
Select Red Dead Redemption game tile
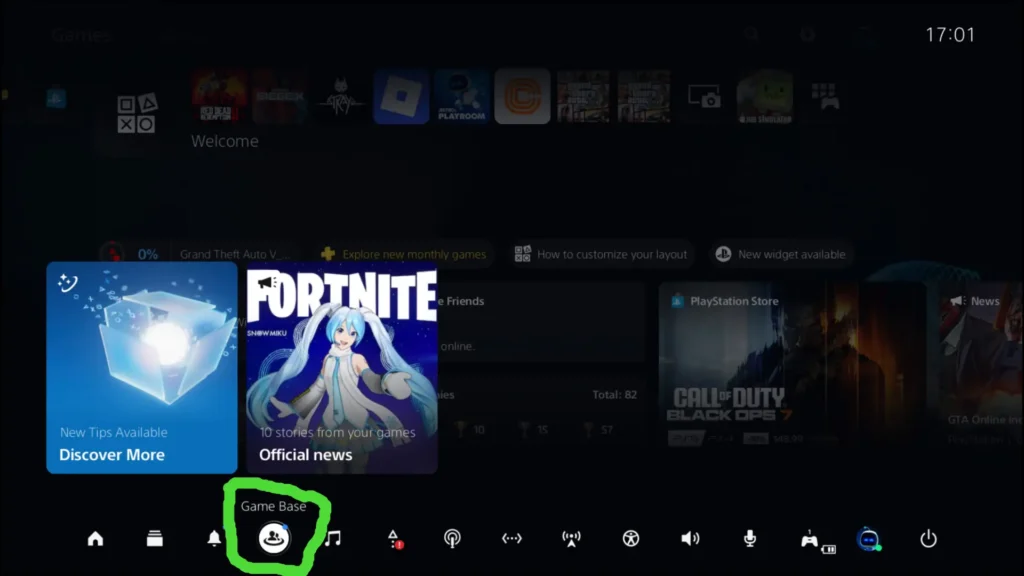click(x=219, y=97)
